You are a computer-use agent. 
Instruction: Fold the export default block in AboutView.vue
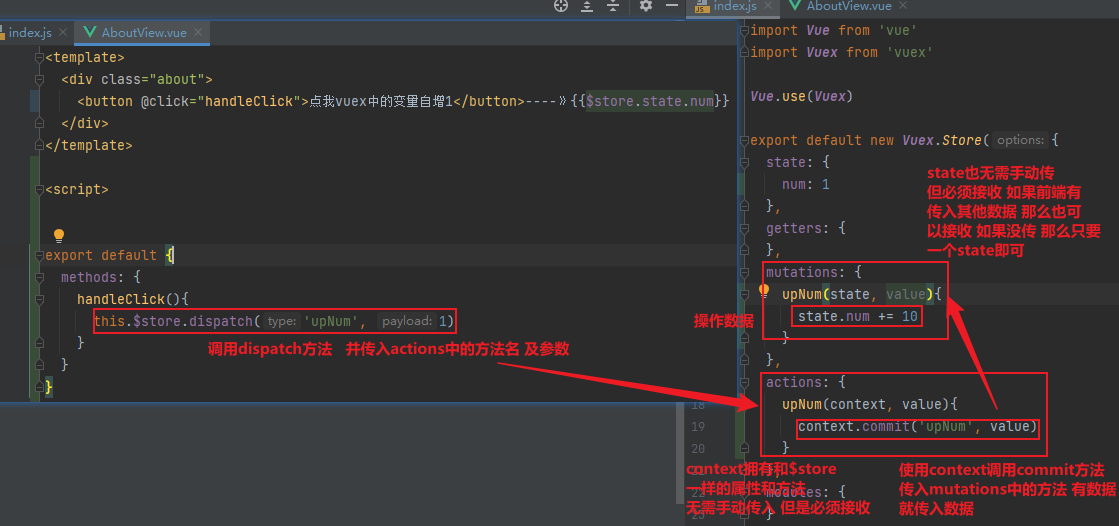(x=40, y=256)
